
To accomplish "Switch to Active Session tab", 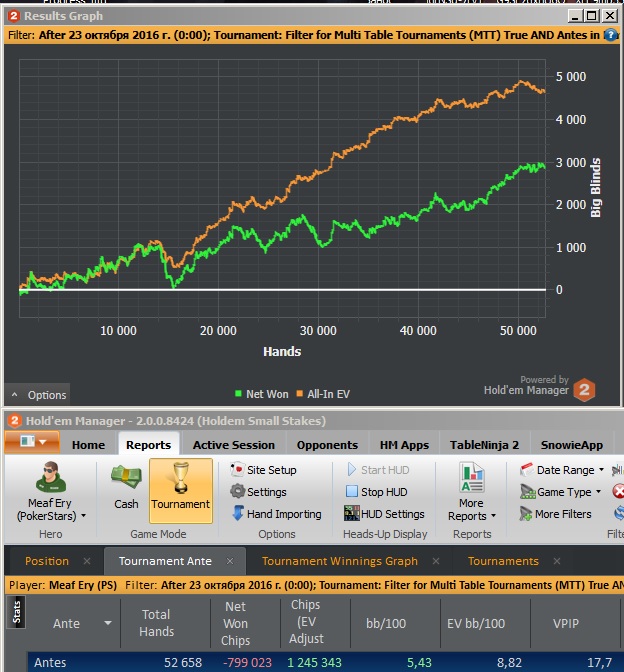I will tap(234, 445).
